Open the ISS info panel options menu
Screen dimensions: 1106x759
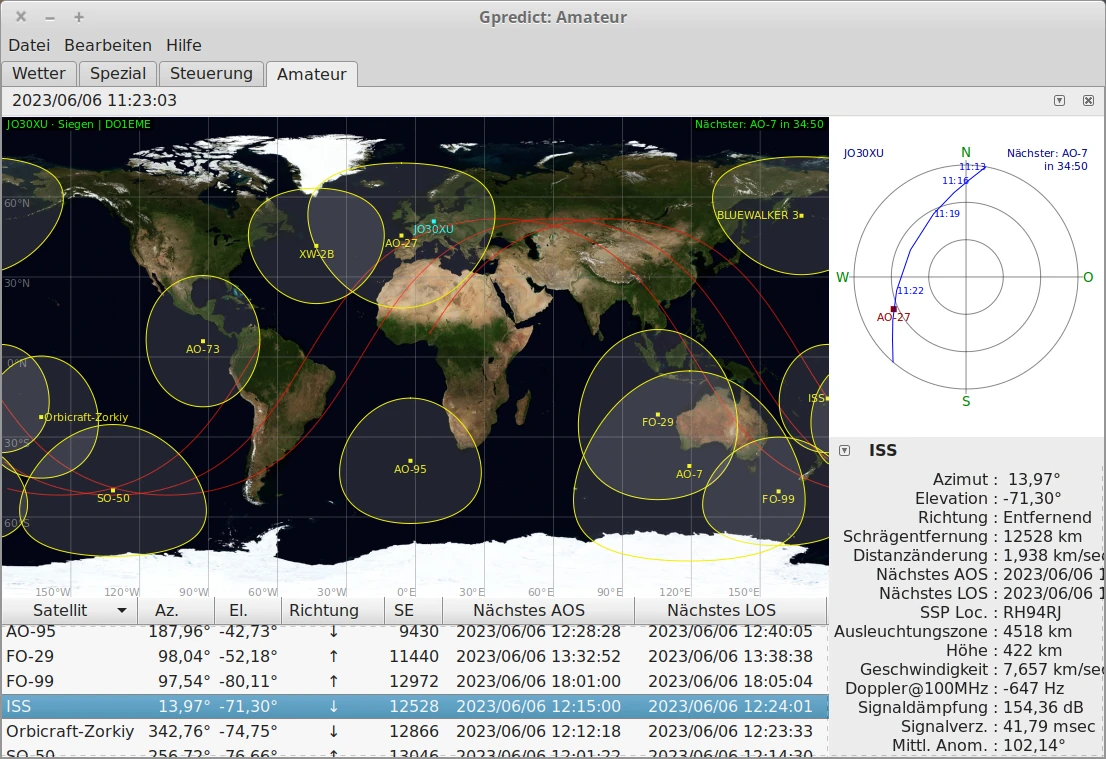coord(844,450)
